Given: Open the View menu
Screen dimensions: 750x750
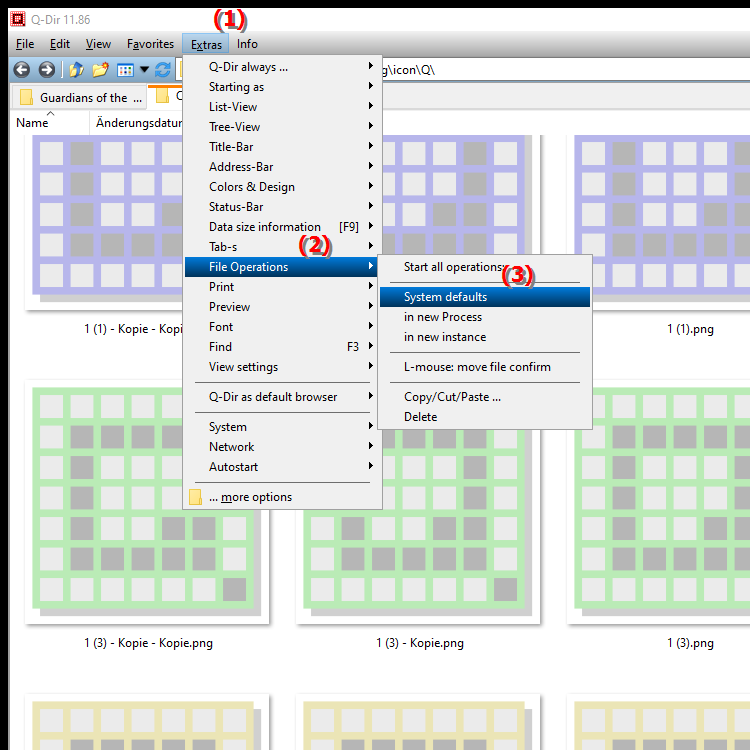Looking at the screenshot, I should coord(98,44).
